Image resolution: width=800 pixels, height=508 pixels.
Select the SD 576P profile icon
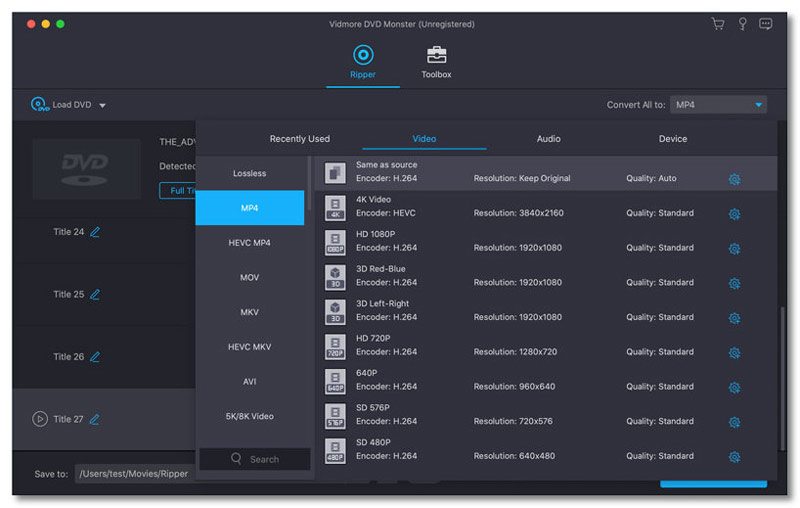335,416
